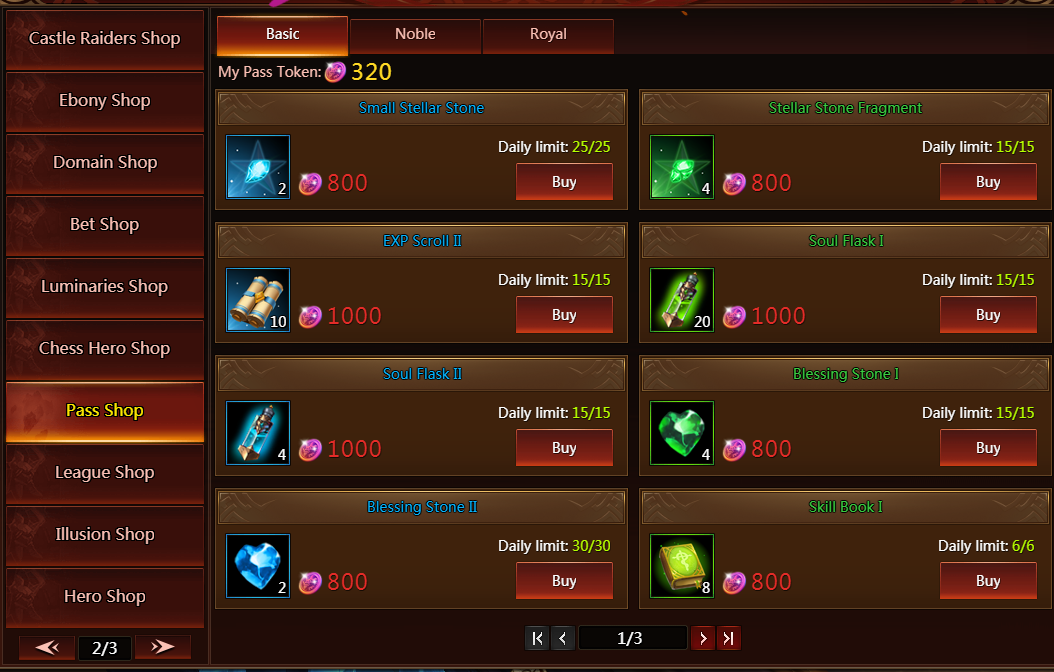
Task: Switch to the Royal tab
Action: (x=549, y=36)
